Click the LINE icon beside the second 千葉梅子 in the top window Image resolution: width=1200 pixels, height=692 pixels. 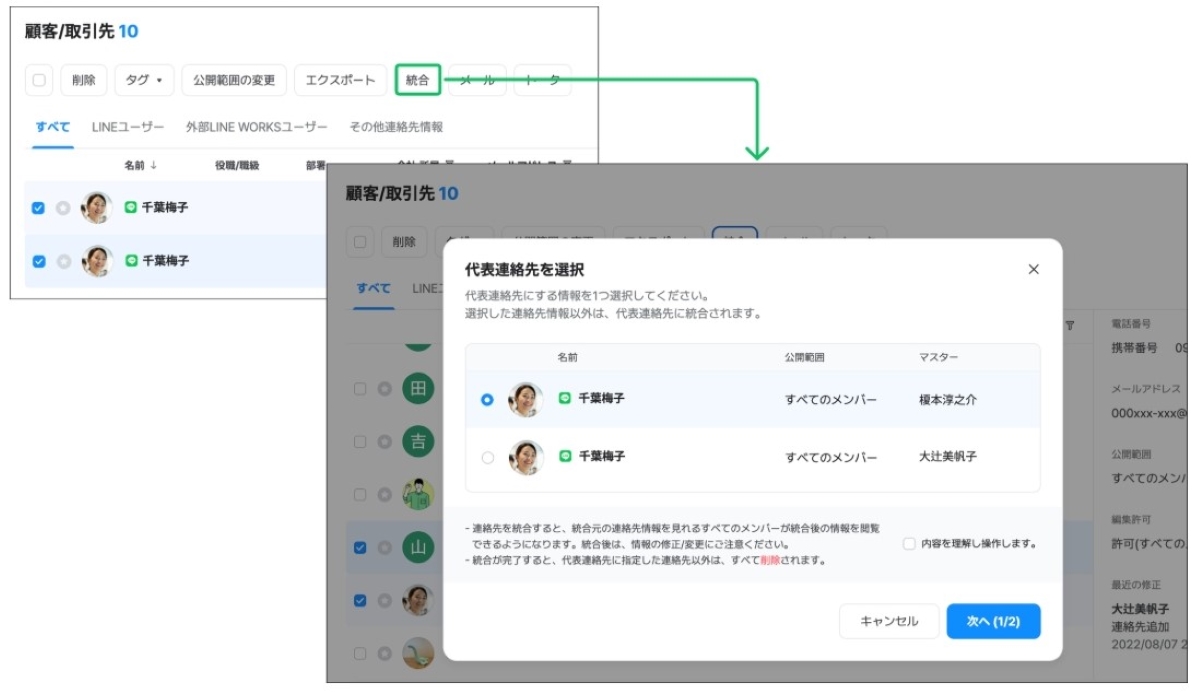tap(131, 260)
